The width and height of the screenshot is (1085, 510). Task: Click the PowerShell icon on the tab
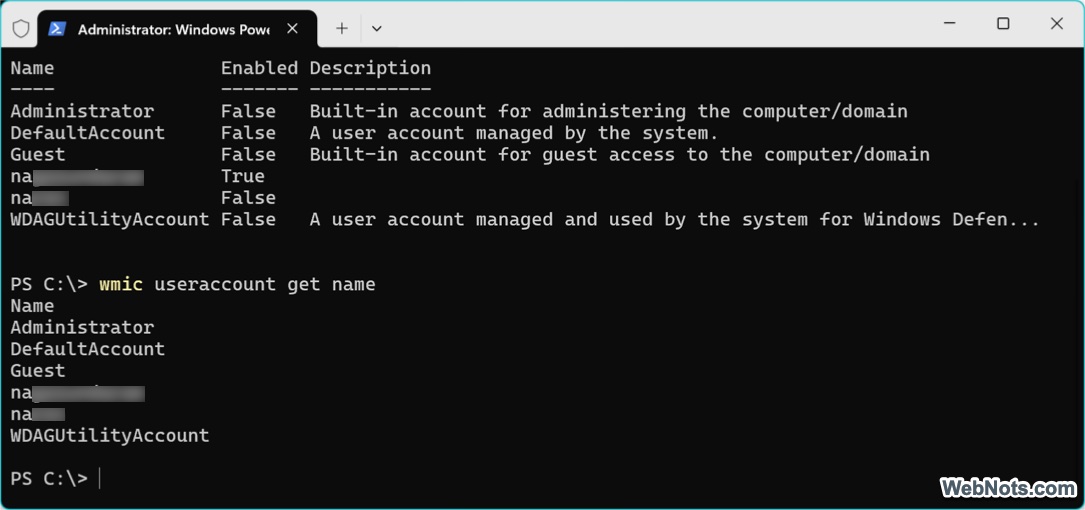[x=58, y=29]
